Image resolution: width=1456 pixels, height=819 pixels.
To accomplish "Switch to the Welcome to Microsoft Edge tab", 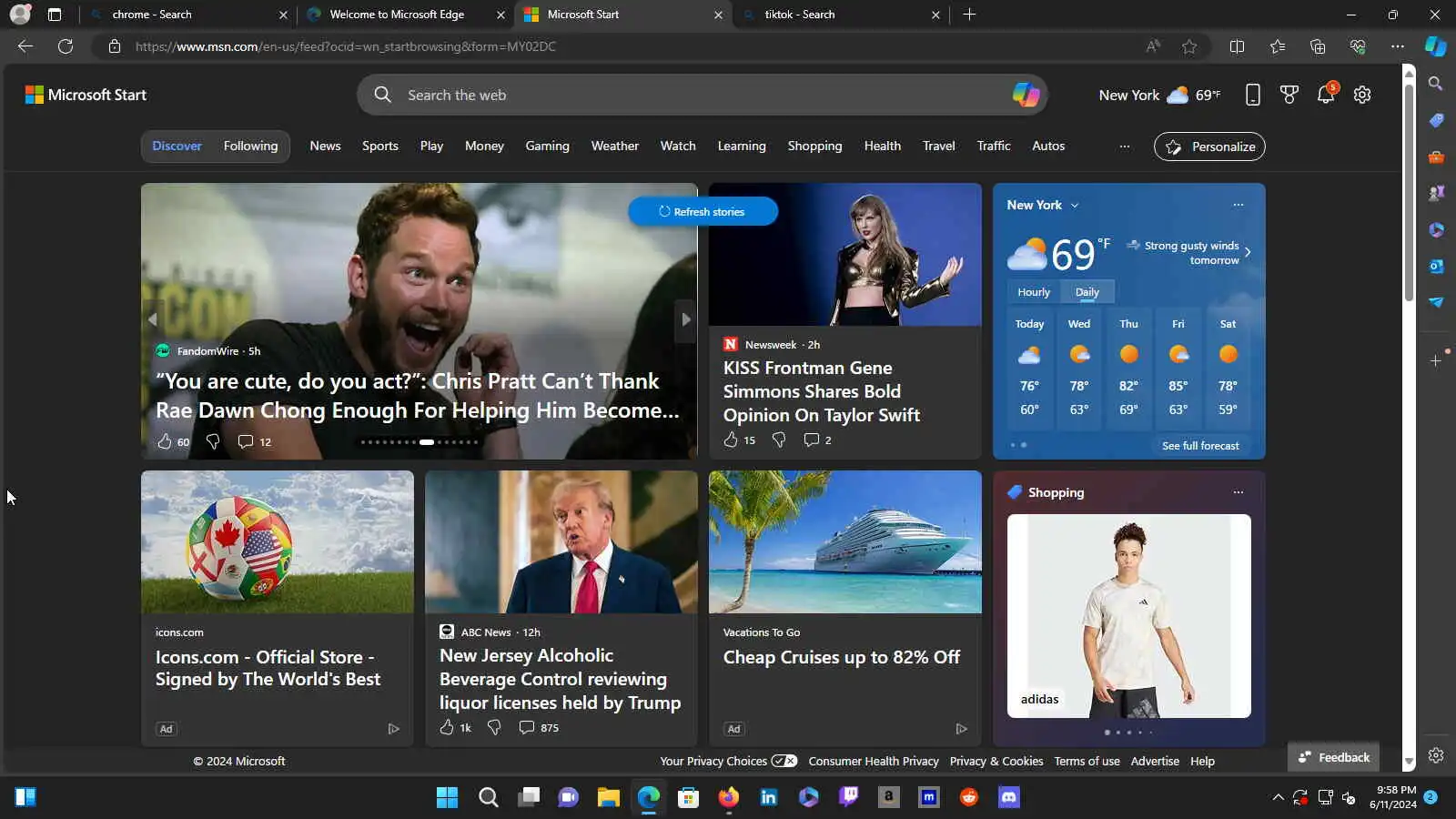I will pos(405,15).
